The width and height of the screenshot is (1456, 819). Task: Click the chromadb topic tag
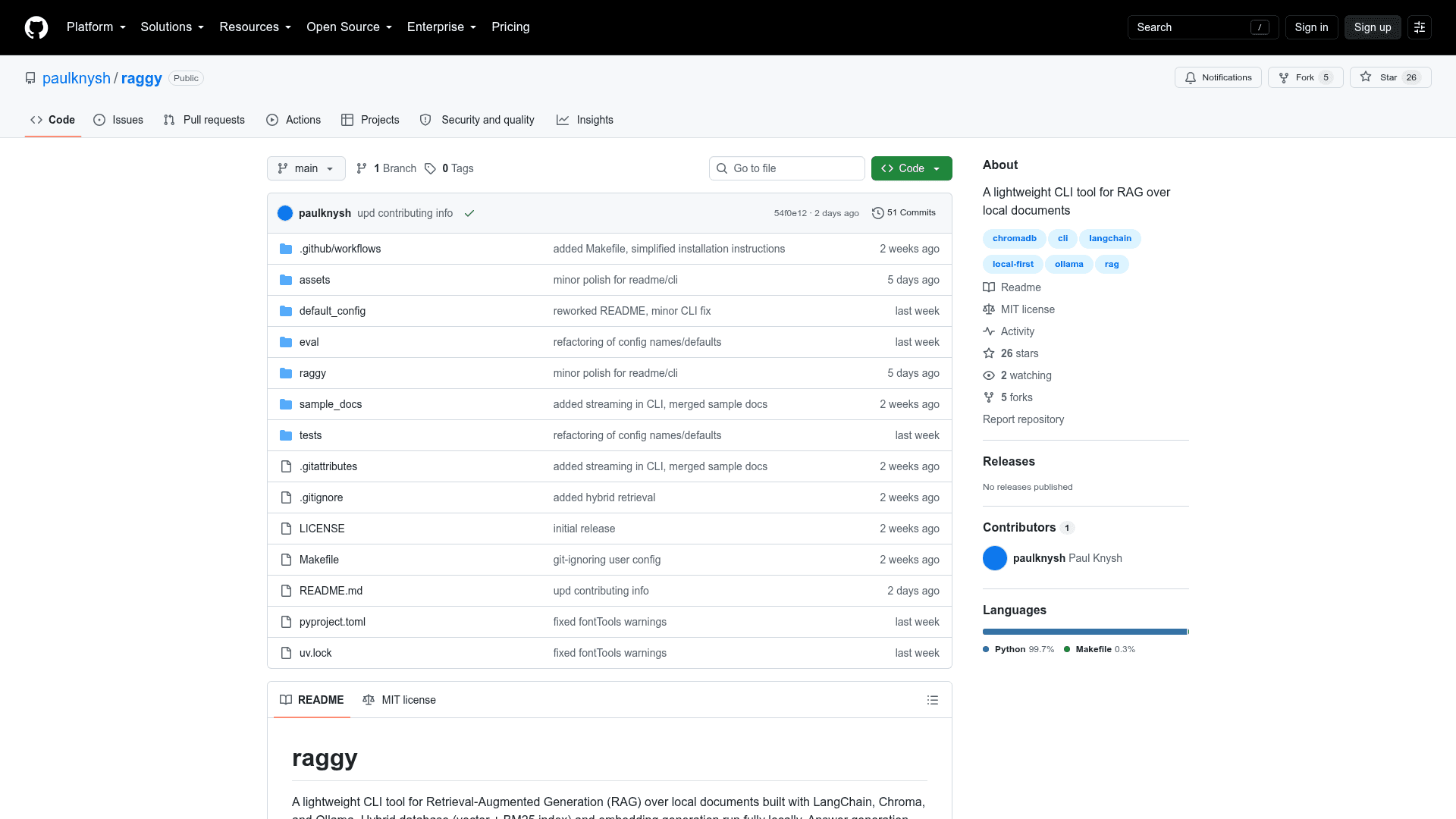click(x=1015, y=239)
